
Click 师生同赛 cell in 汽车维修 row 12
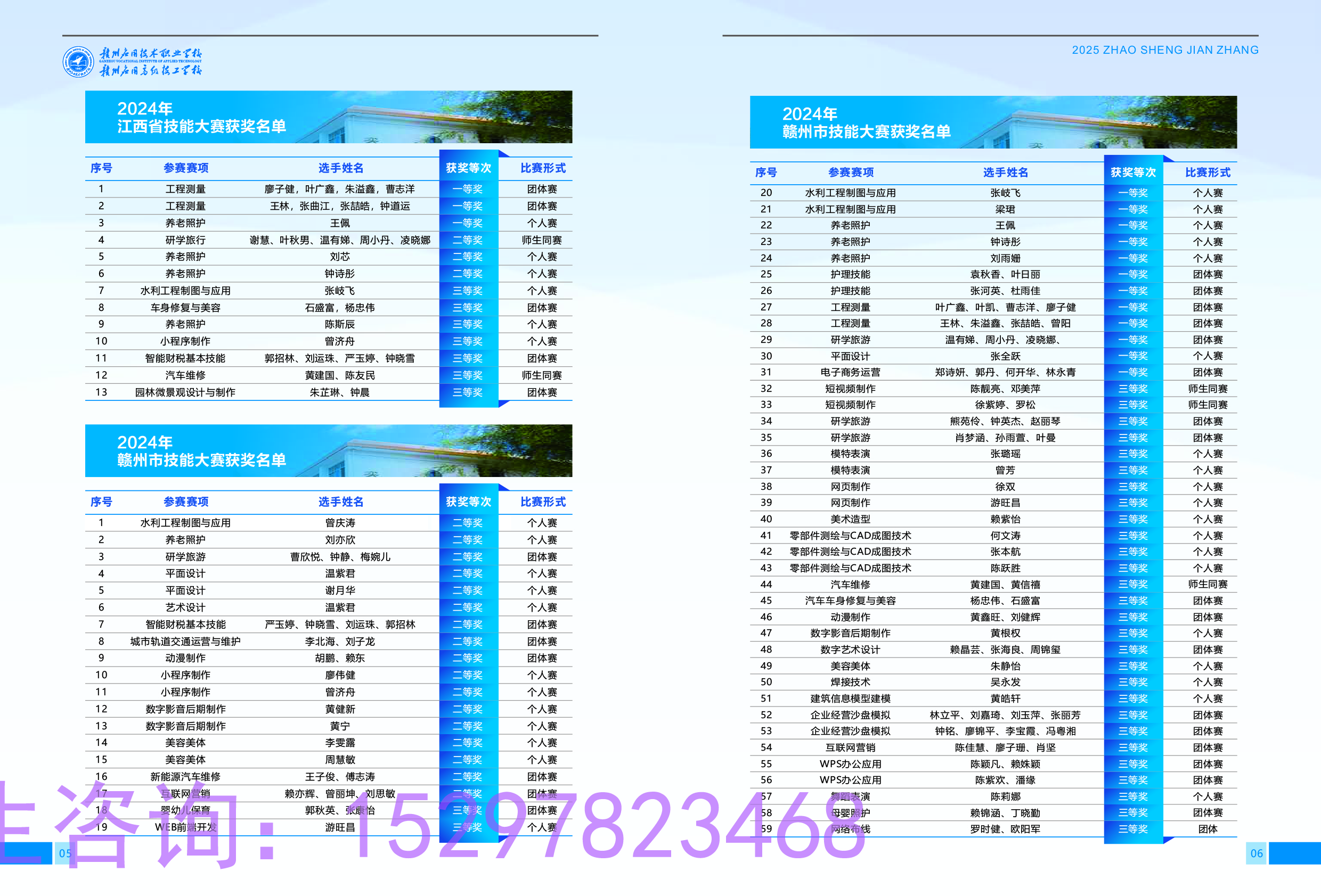click(542, 375)
